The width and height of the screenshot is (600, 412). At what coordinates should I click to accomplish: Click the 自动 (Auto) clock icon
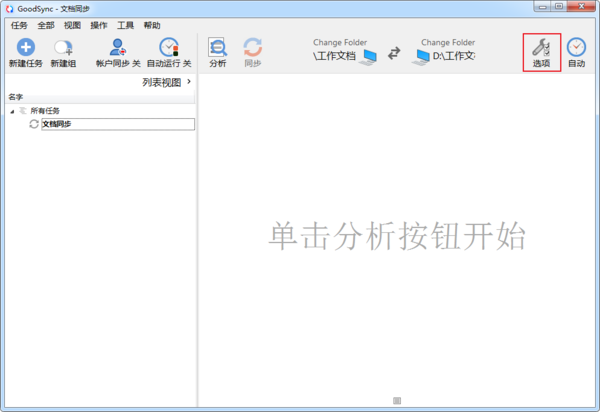[x=576, y=47]
